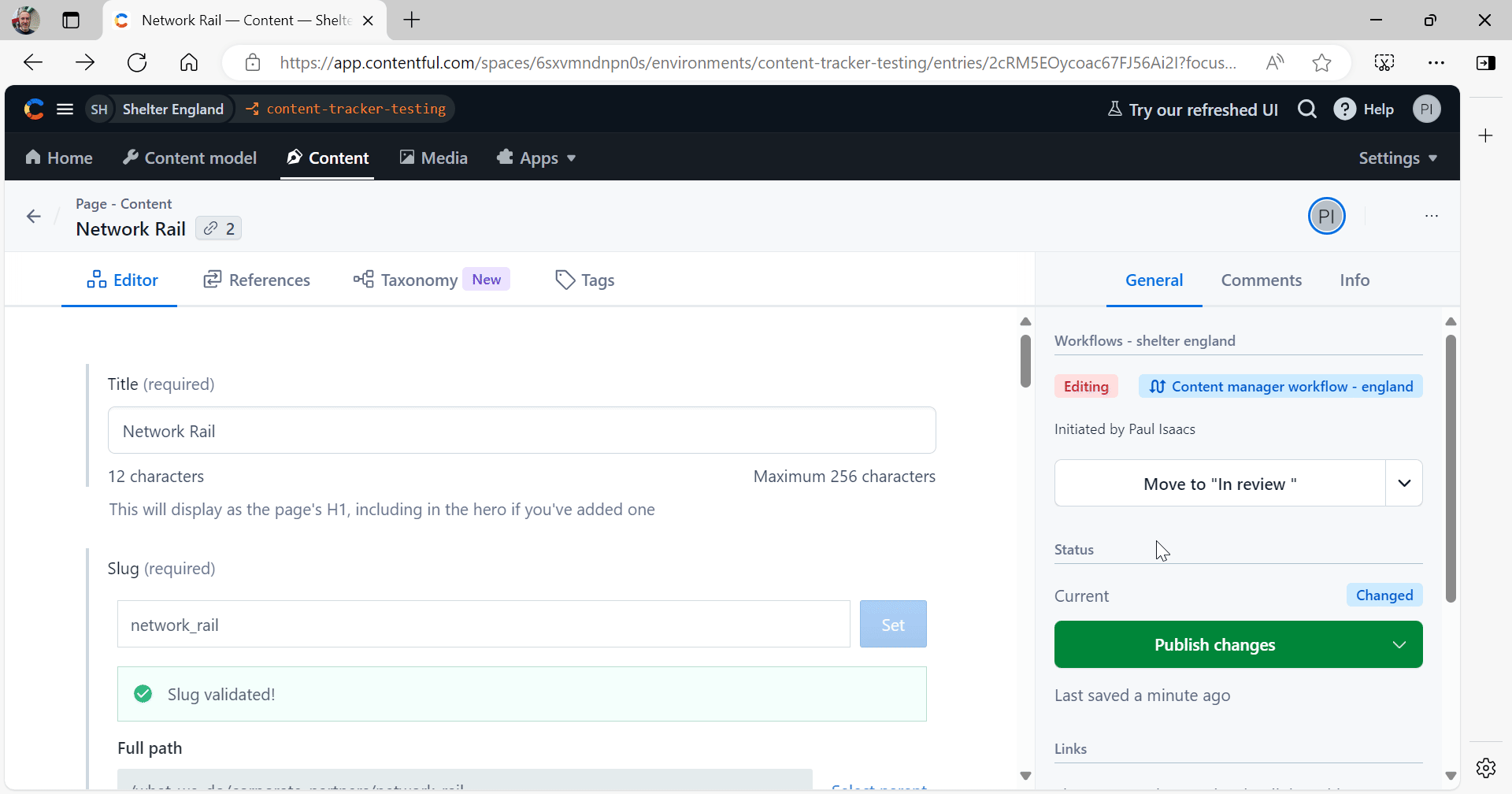Image resolution: width=1512 pixels, height=794 pixels.
Task: Open sidebar settings gear icon
Action: (1486, 767)
